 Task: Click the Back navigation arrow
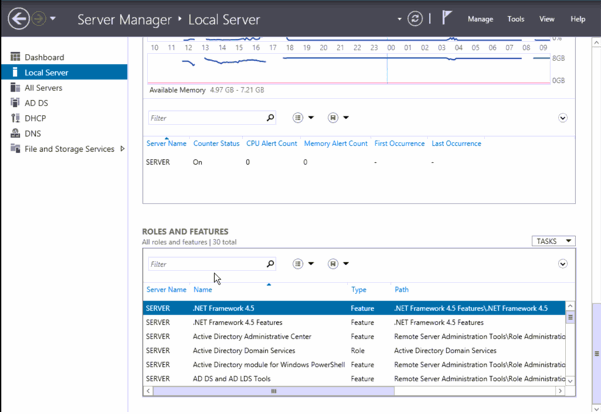pos(18,19)
